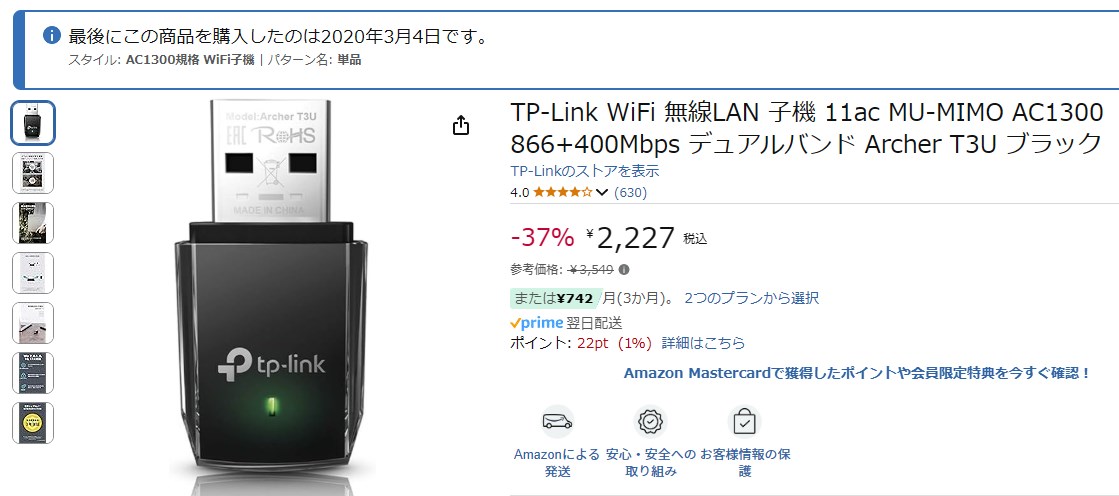This screenshot has width=1119, height=496.
Task: Click the main TP-Link adapter product image
Action: (x=269, y=290)
